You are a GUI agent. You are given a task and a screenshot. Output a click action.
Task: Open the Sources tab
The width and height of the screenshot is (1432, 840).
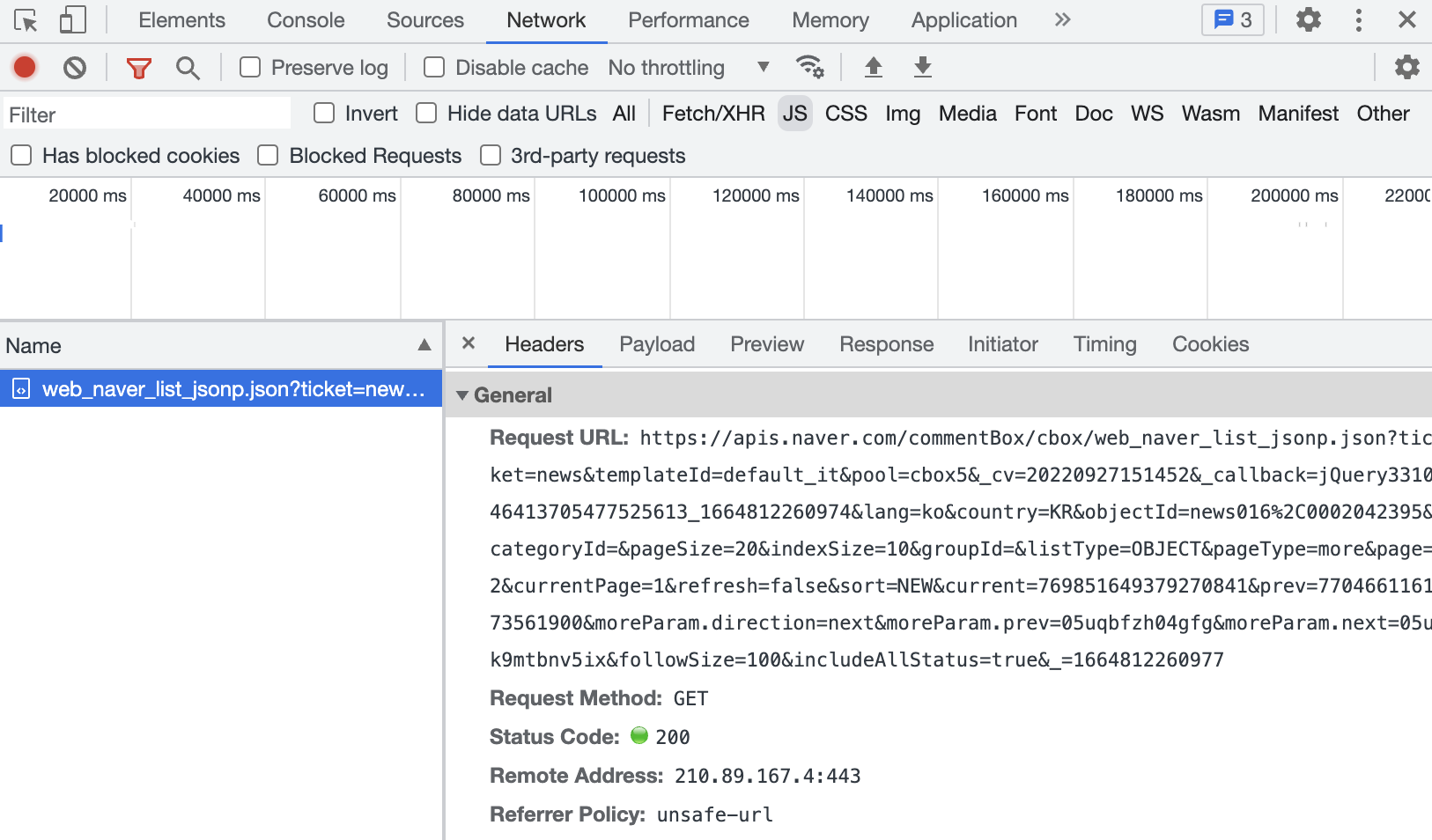coord(425,19)
